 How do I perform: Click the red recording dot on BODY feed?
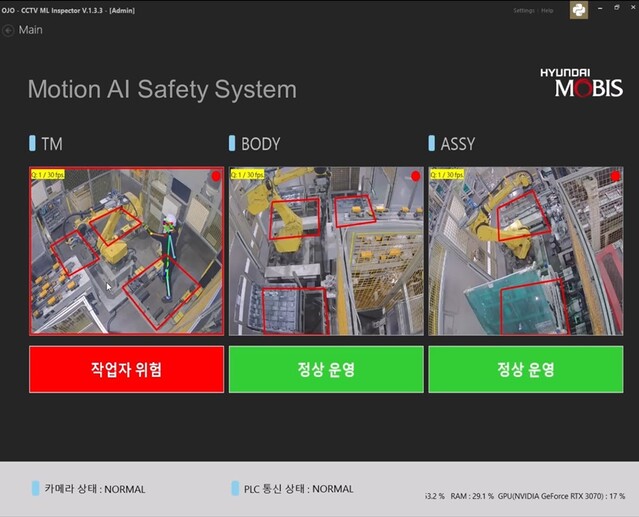[415, 177]
